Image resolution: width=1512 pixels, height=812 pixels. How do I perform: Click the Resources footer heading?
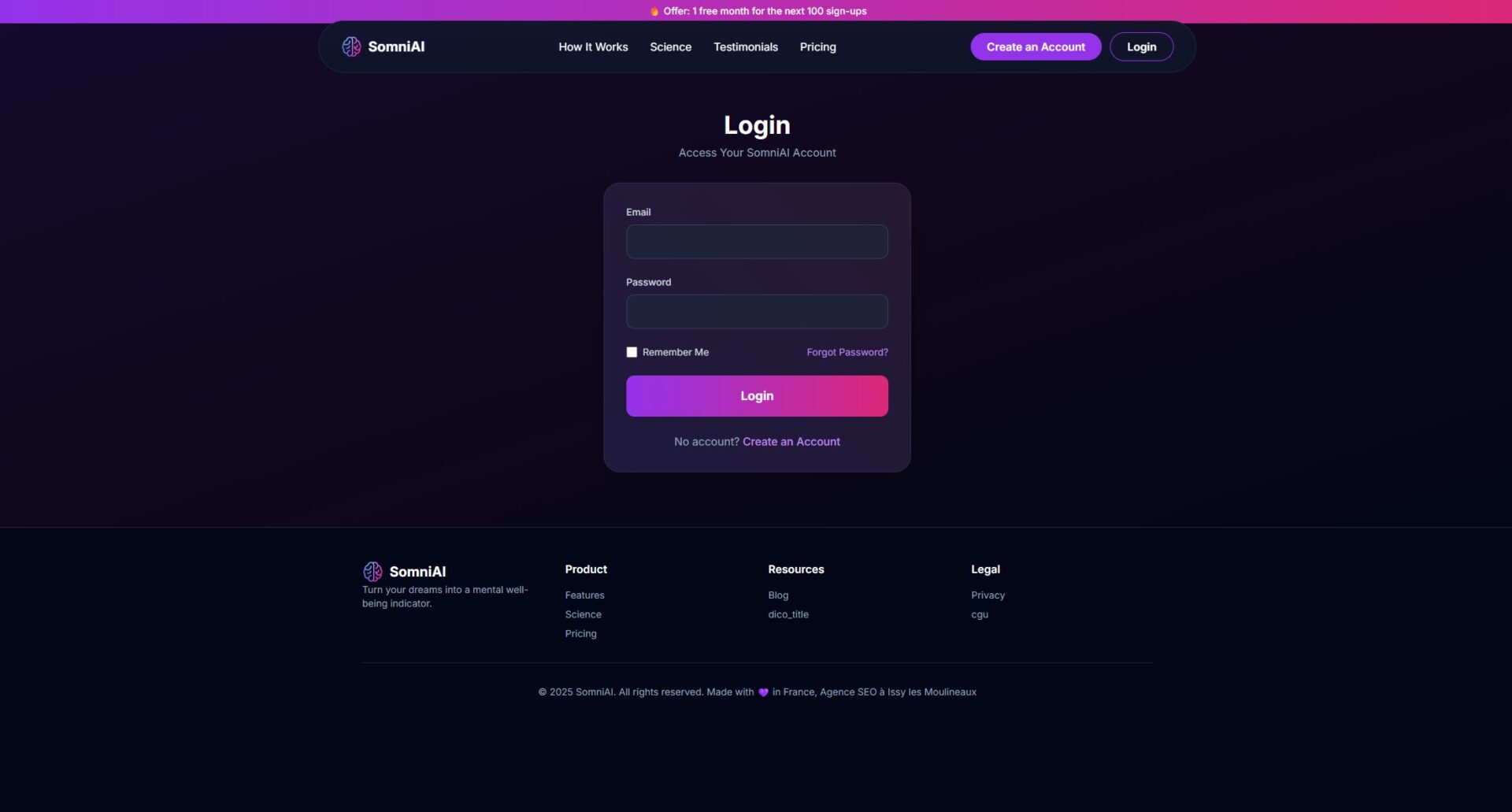point(795,569)
